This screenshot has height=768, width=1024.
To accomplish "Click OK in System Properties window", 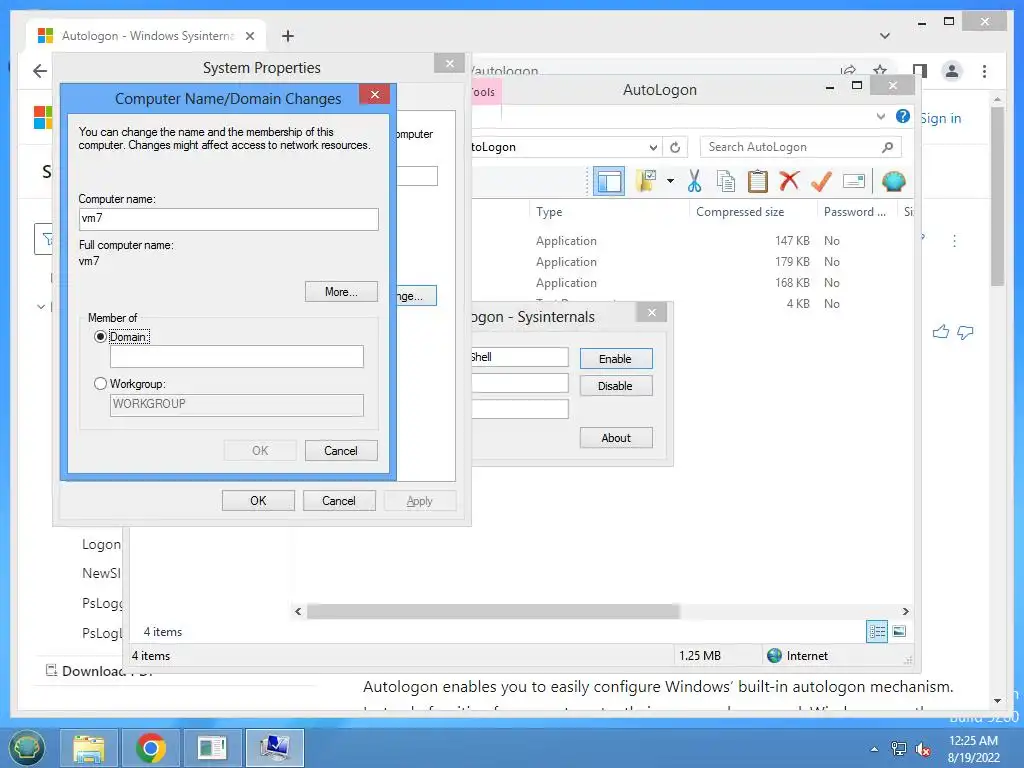I will [x=258, y=501].
